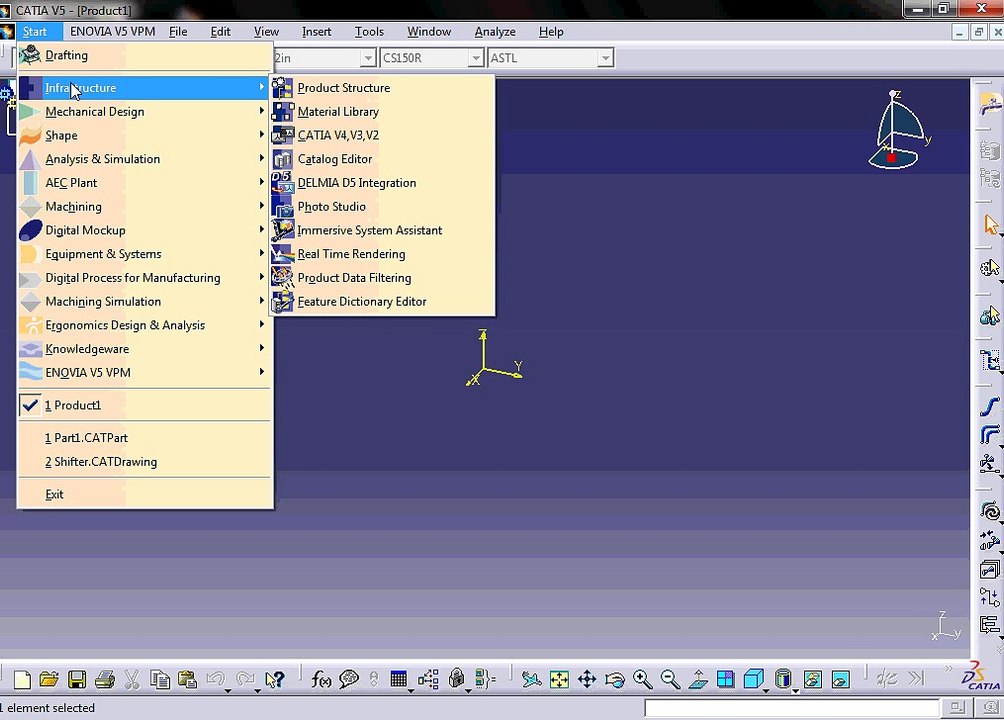Expand the Analysis & Simulation submenu
Viewport: 1004px width, 720px height.
coord(145,159)
